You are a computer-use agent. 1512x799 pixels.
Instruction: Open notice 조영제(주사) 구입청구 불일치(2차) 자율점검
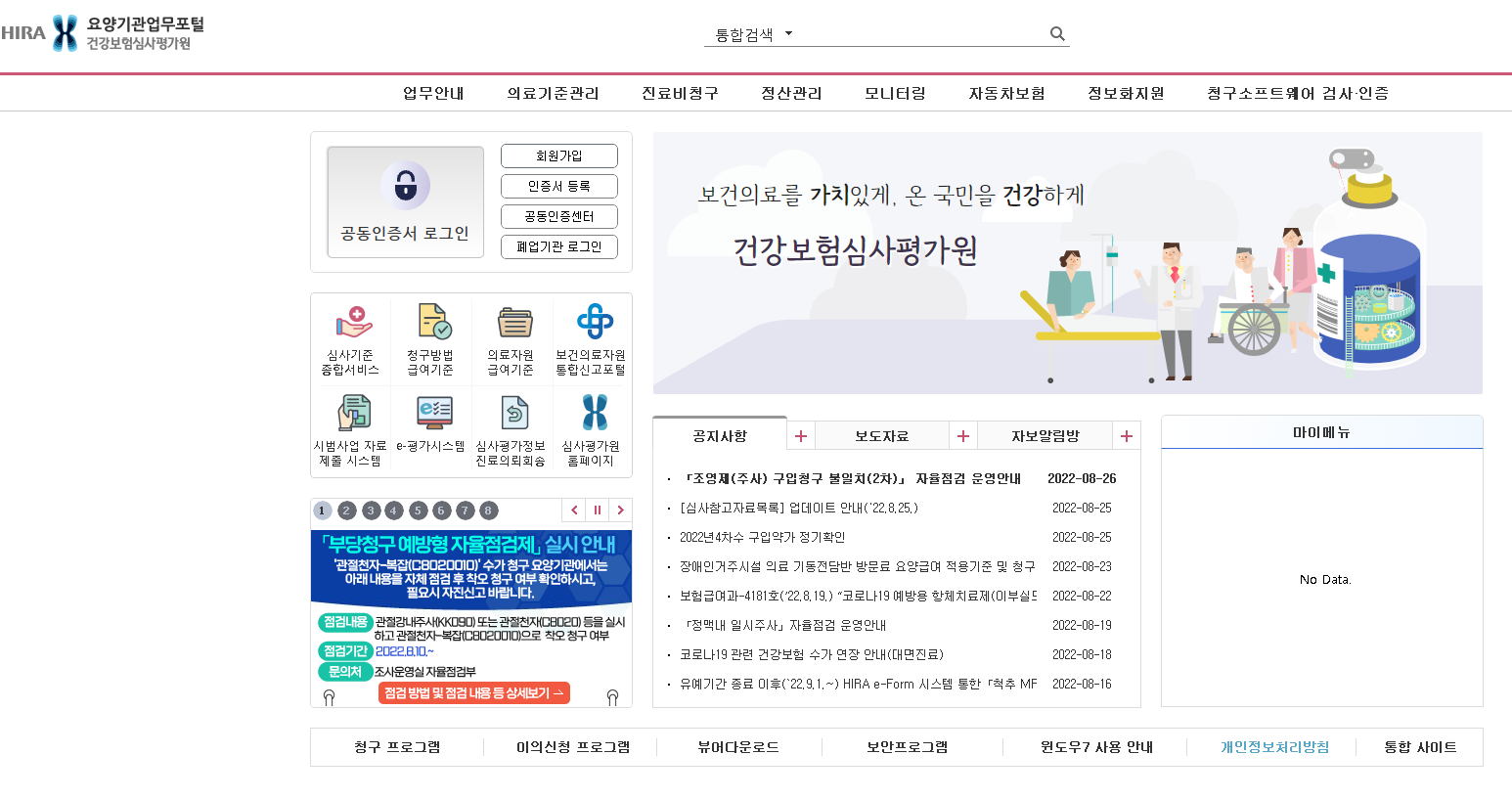(x=851, y=479)
